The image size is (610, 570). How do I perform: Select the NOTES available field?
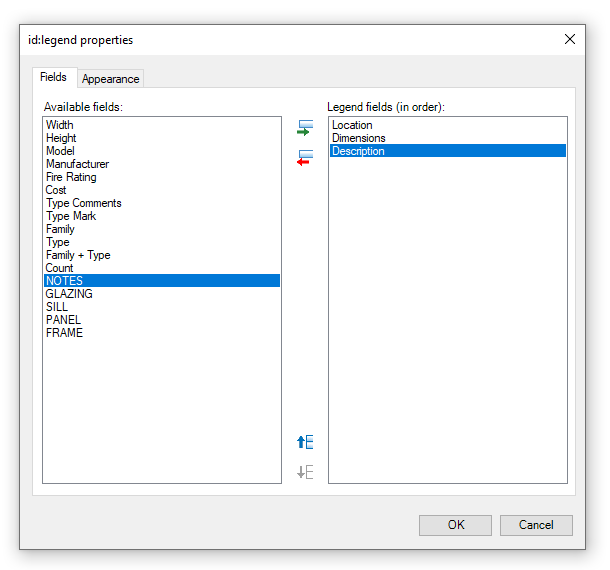65,281
